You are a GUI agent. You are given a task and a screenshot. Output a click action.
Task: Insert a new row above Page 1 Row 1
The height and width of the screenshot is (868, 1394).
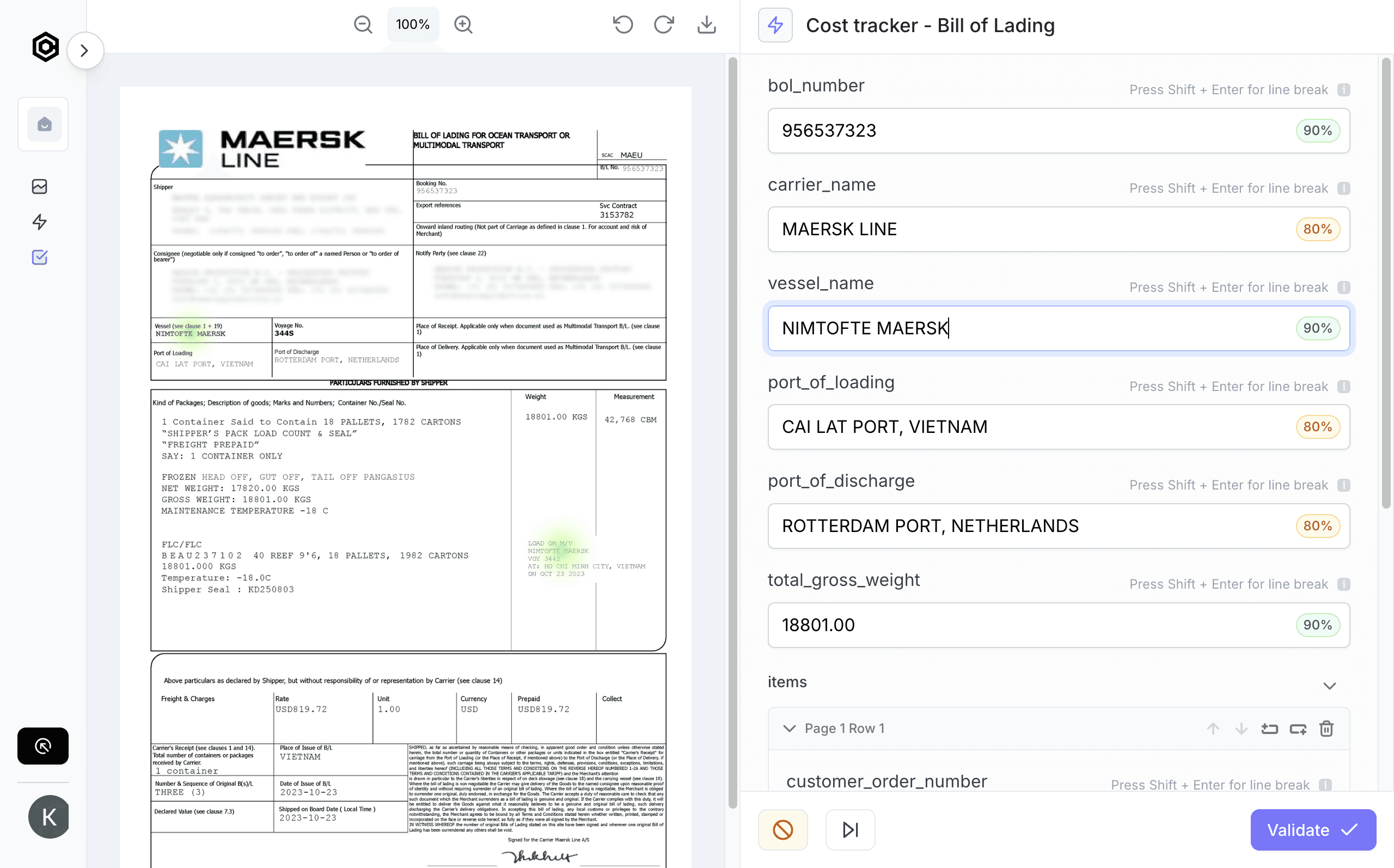(x=1270, y=728)
